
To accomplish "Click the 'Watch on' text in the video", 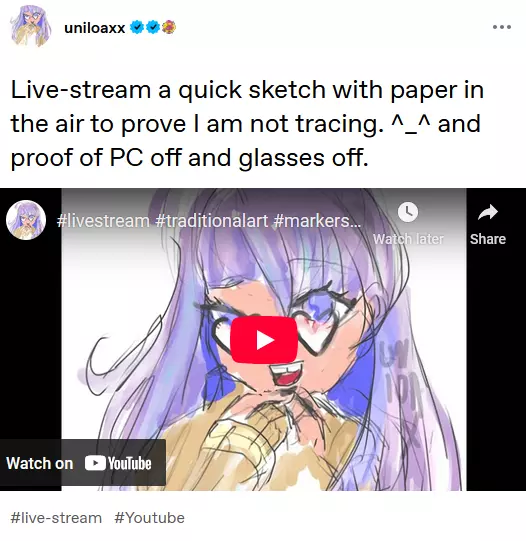I will tap(40, 463).
